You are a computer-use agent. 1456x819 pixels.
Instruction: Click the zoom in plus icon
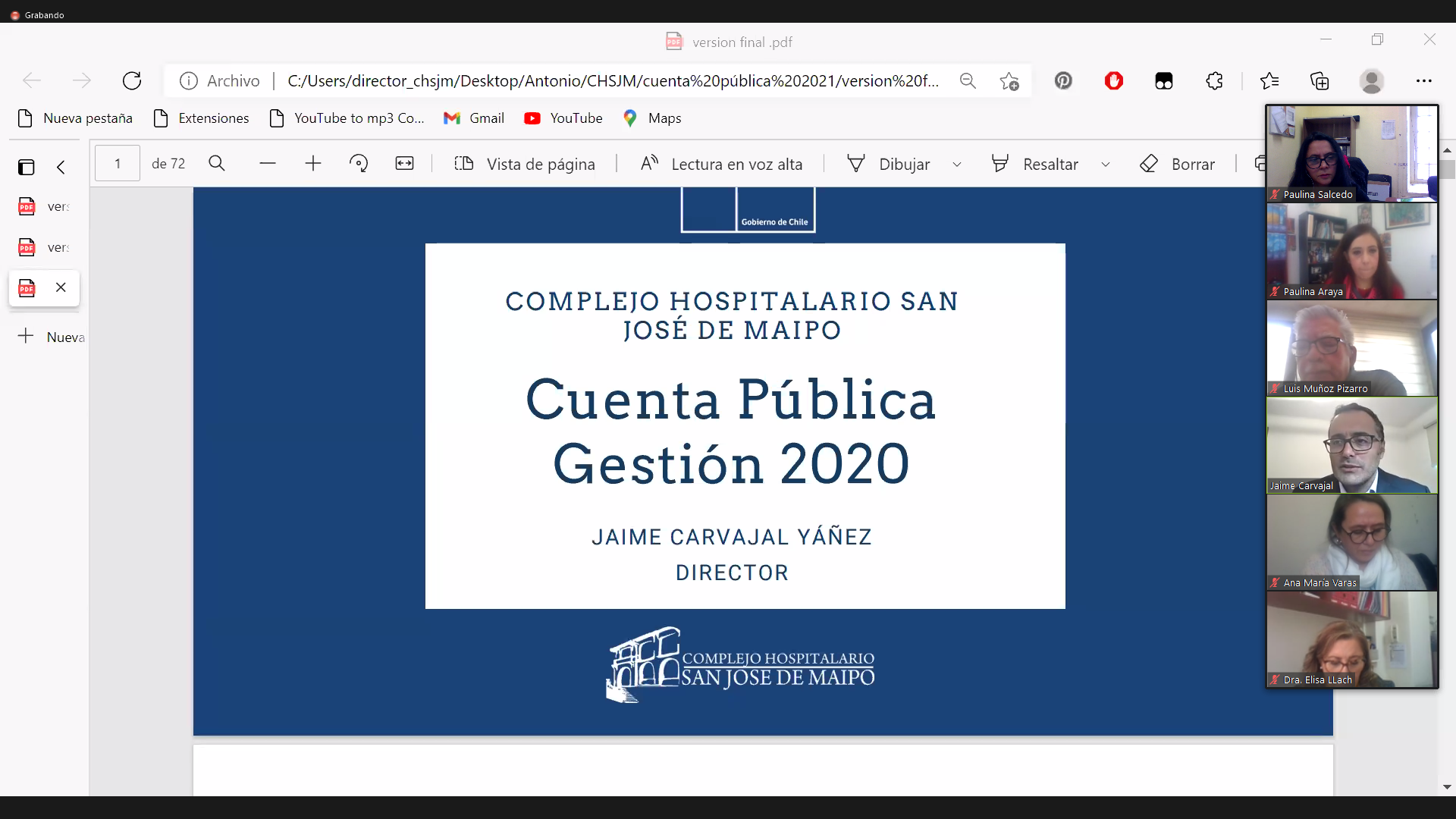pos(313,164)
